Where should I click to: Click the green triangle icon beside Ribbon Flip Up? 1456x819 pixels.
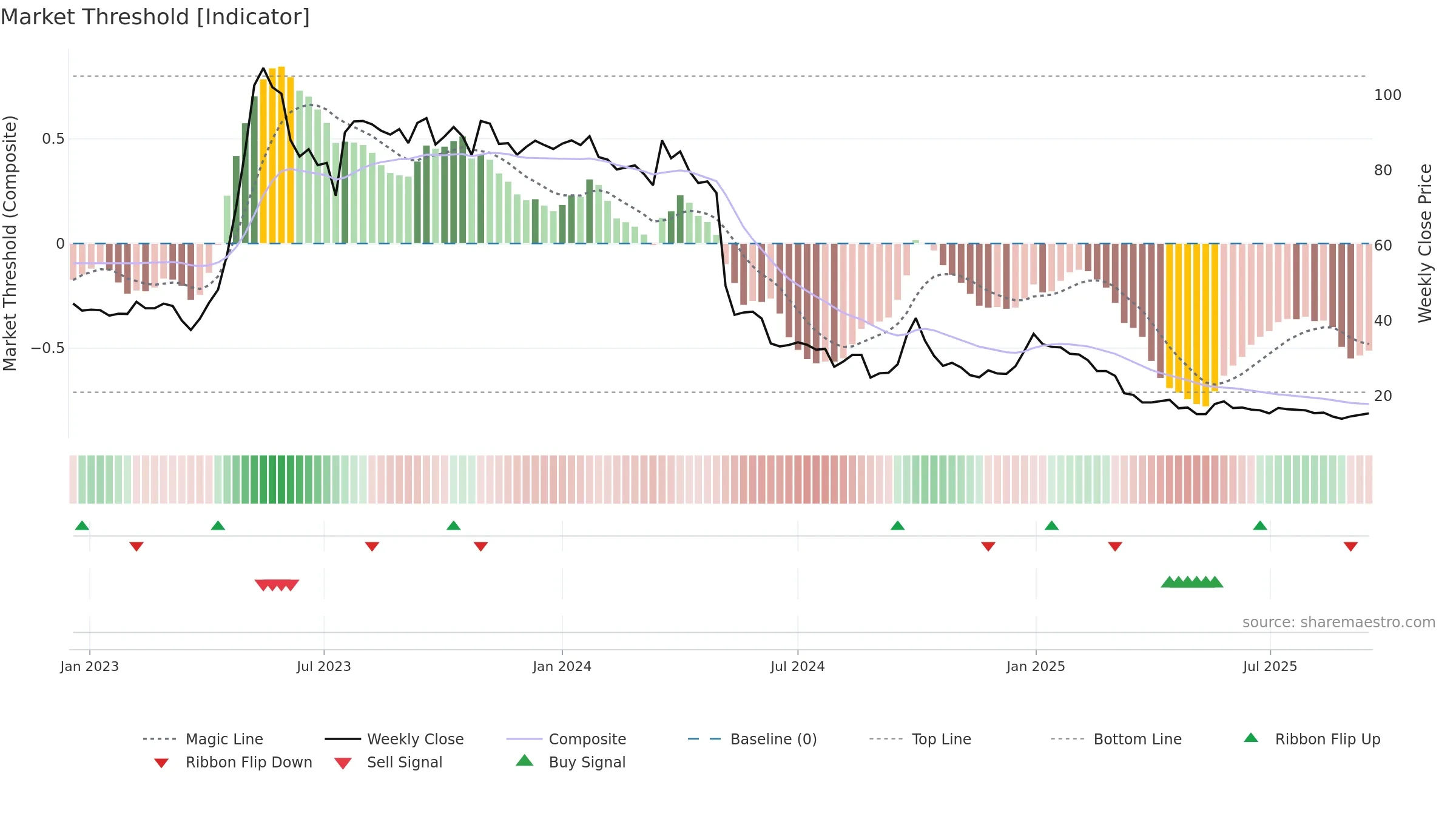tap(1251, 738)
